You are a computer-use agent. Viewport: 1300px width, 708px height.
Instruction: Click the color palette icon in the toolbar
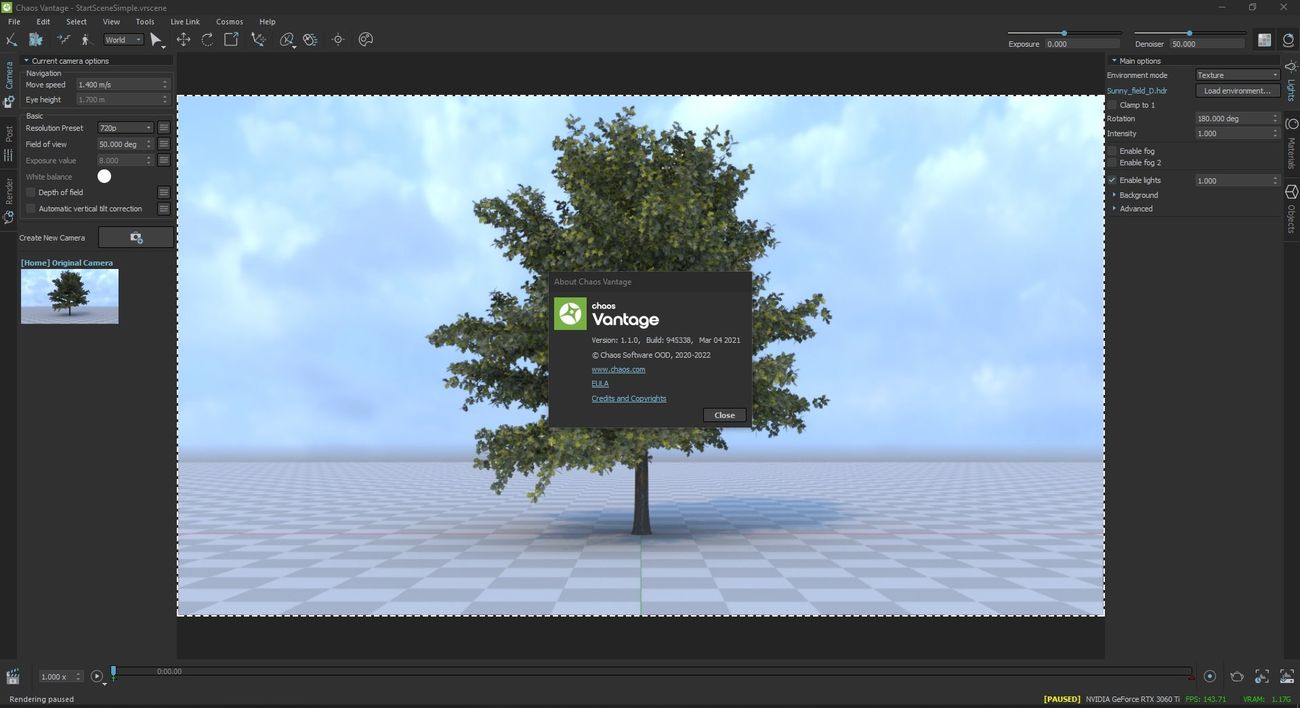365,40
